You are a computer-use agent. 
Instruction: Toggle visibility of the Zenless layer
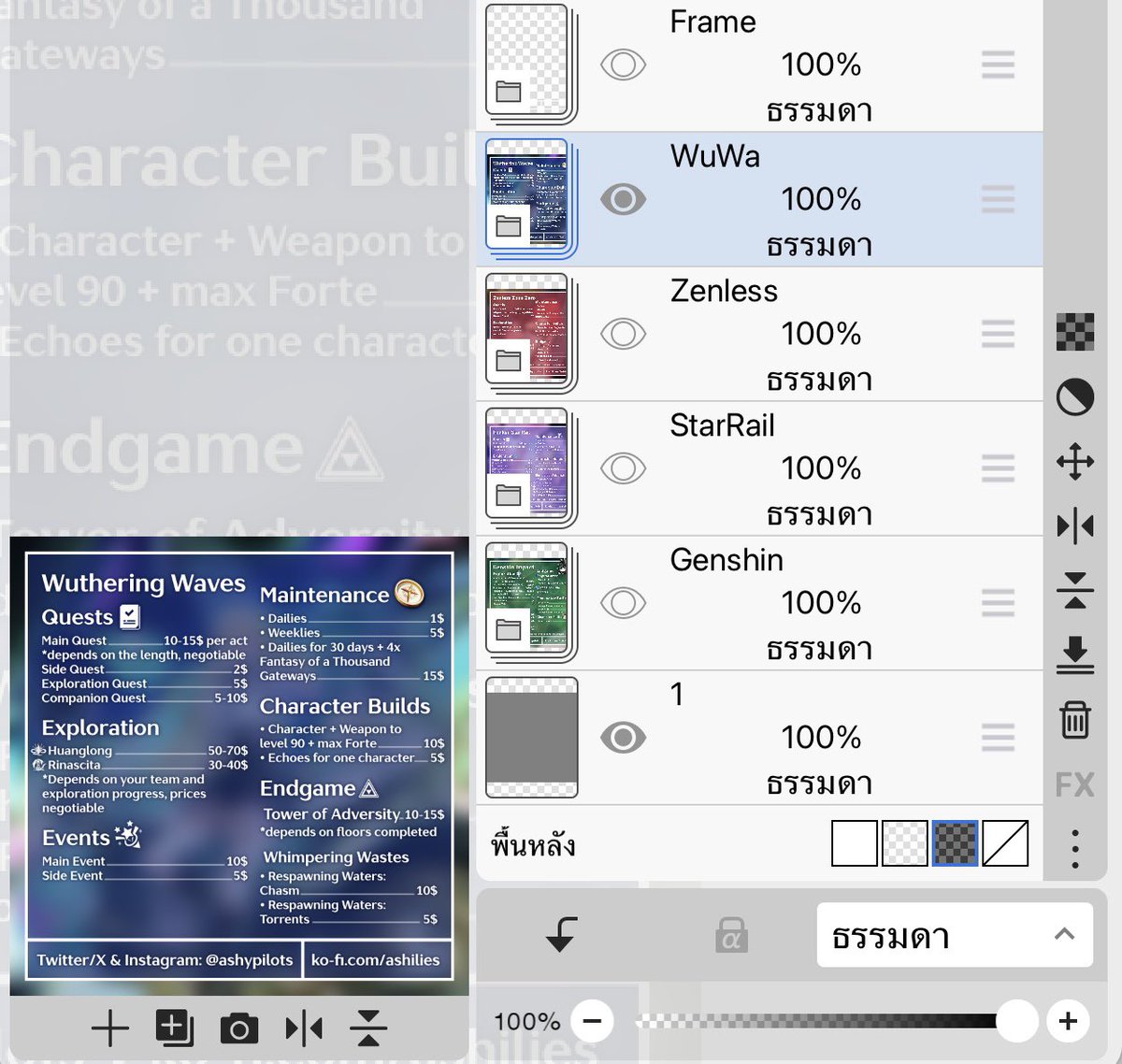[623, 334]
